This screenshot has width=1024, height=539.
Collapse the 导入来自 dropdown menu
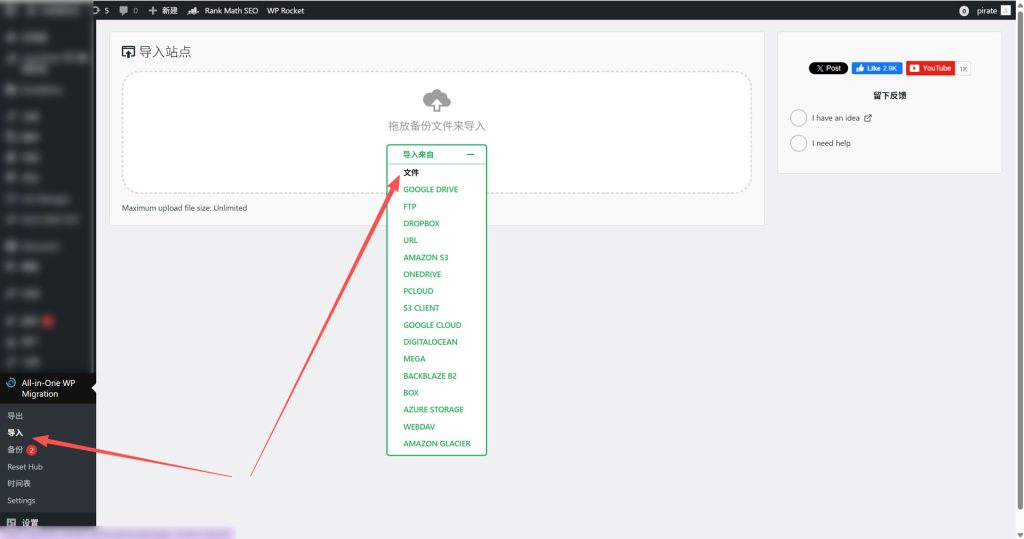pyautogui.click(x=470, y=155)
